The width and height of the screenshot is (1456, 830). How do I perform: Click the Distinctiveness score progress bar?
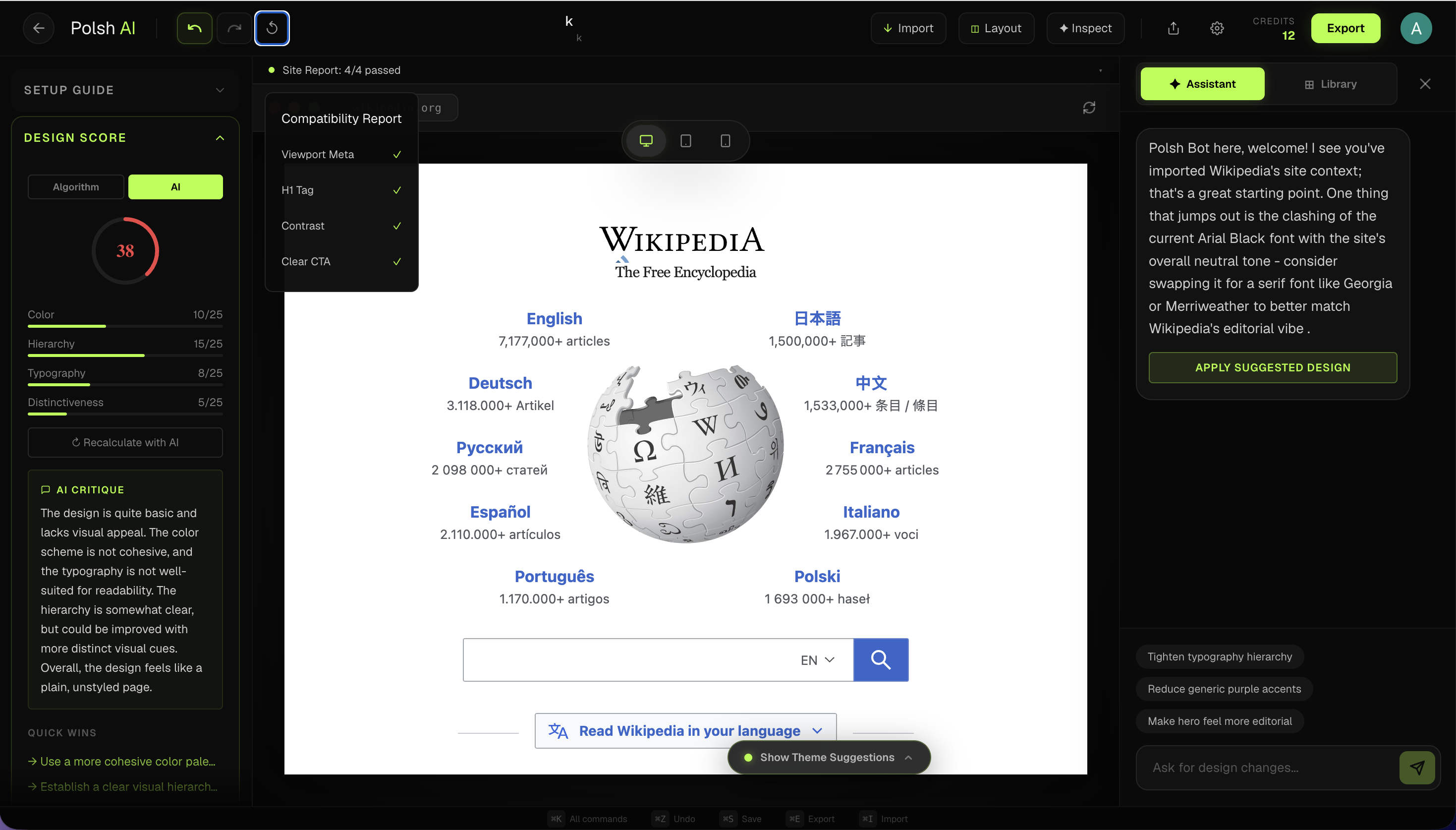[x=125, y=414]
